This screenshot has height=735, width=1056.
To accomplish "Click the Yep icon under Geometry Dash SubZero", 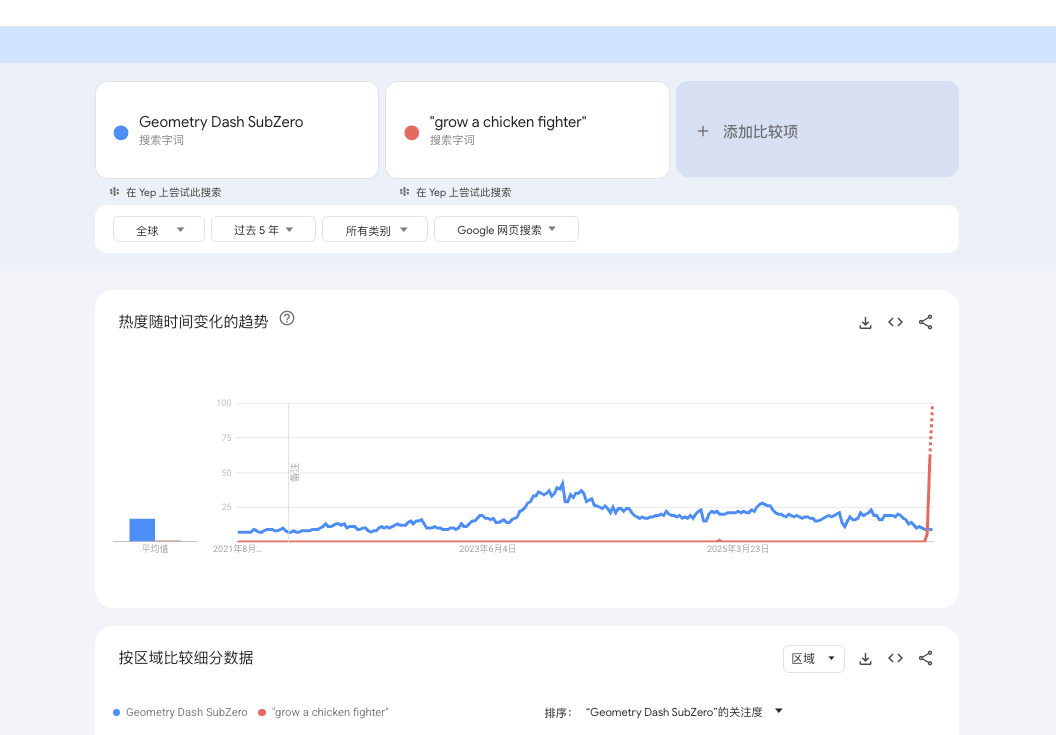I will (114, 192).
